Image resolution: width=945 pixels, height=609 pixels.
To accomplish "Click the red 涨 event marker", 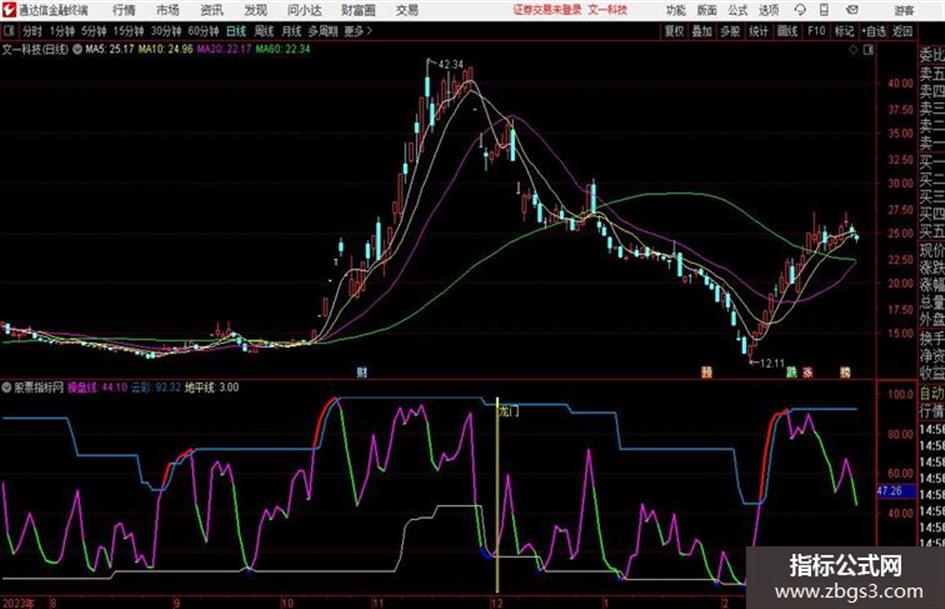I will coord(808,372).
